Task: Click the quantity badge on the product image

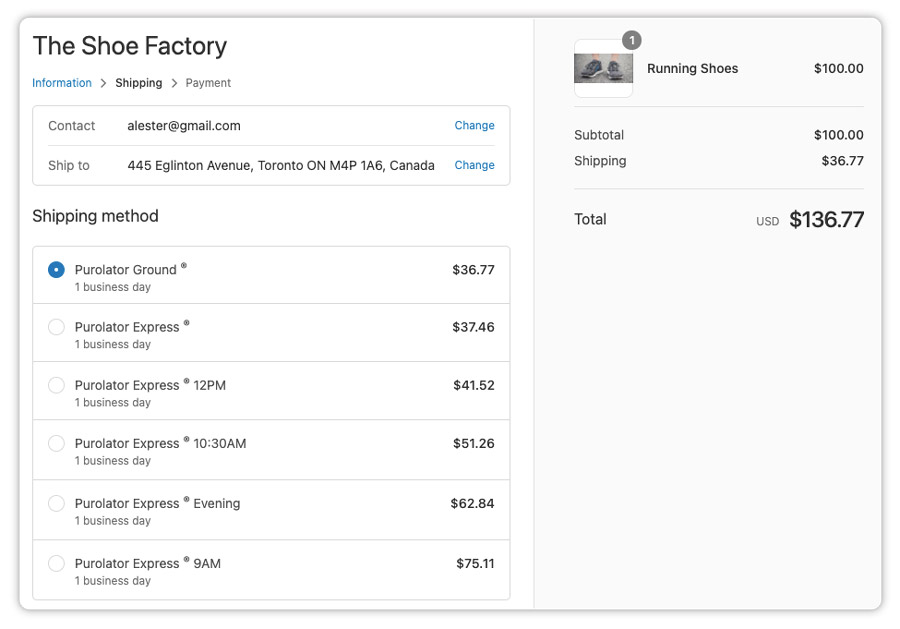Action: 631,40
